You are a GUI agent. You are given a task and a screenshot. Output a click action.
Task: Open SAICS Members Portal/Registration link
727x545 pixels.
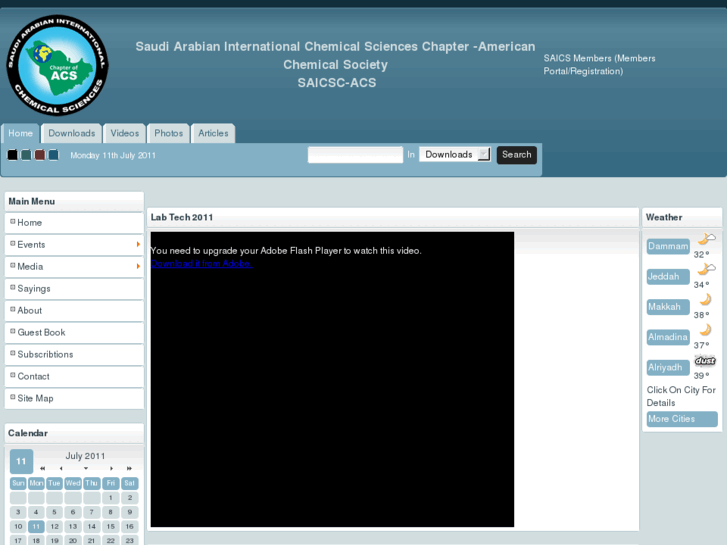599,65
